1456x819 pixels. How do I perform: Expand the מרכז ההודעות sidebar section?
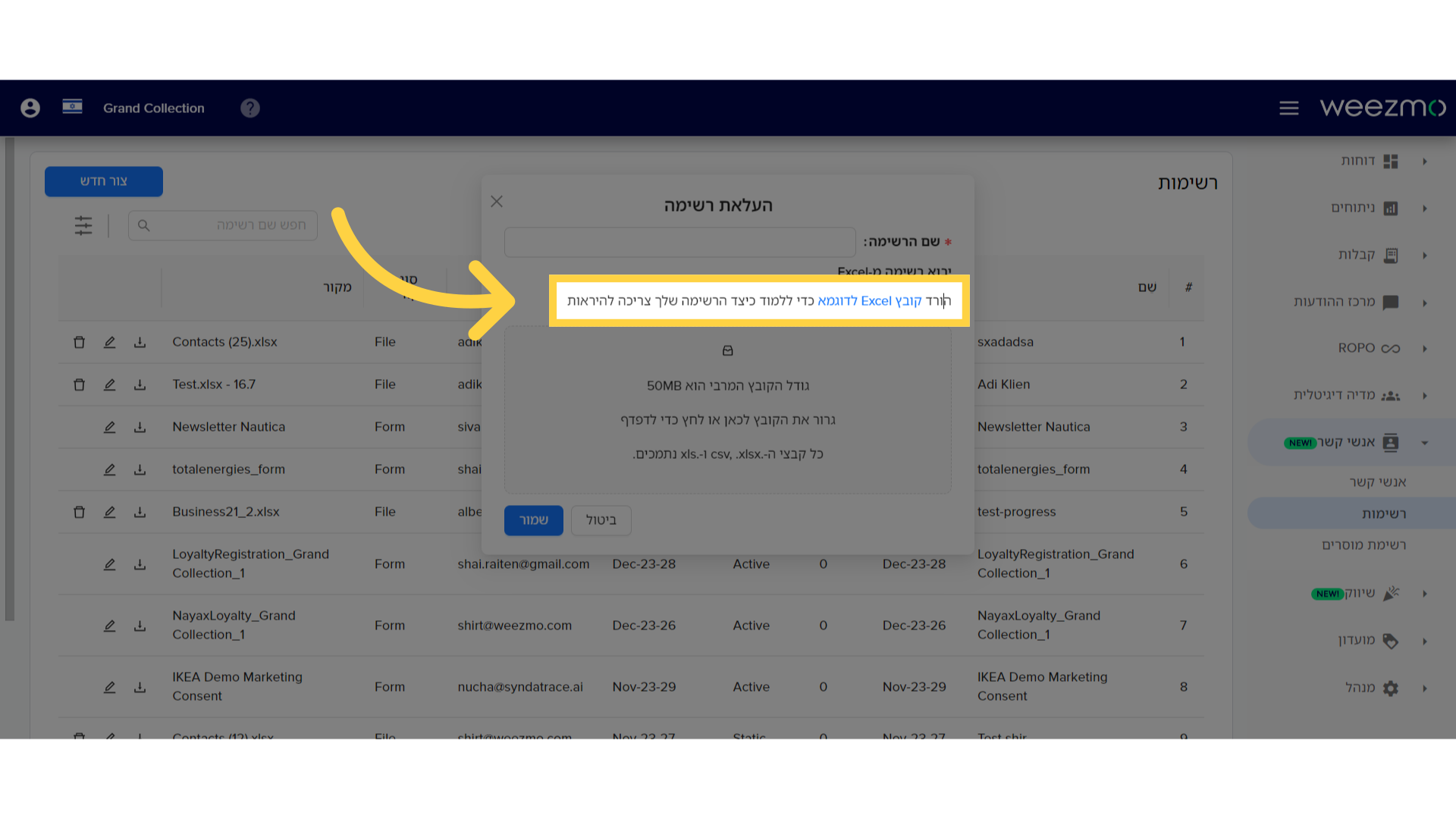click(x=1425, y=303)
